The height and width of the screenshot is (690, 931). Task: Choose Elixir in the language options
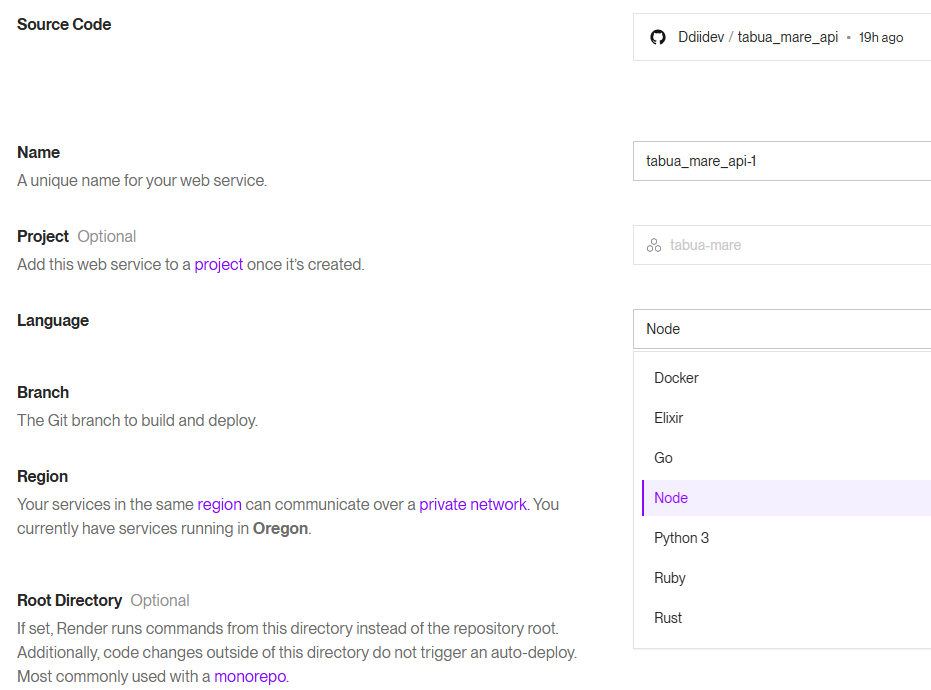[x=669, y=418]
